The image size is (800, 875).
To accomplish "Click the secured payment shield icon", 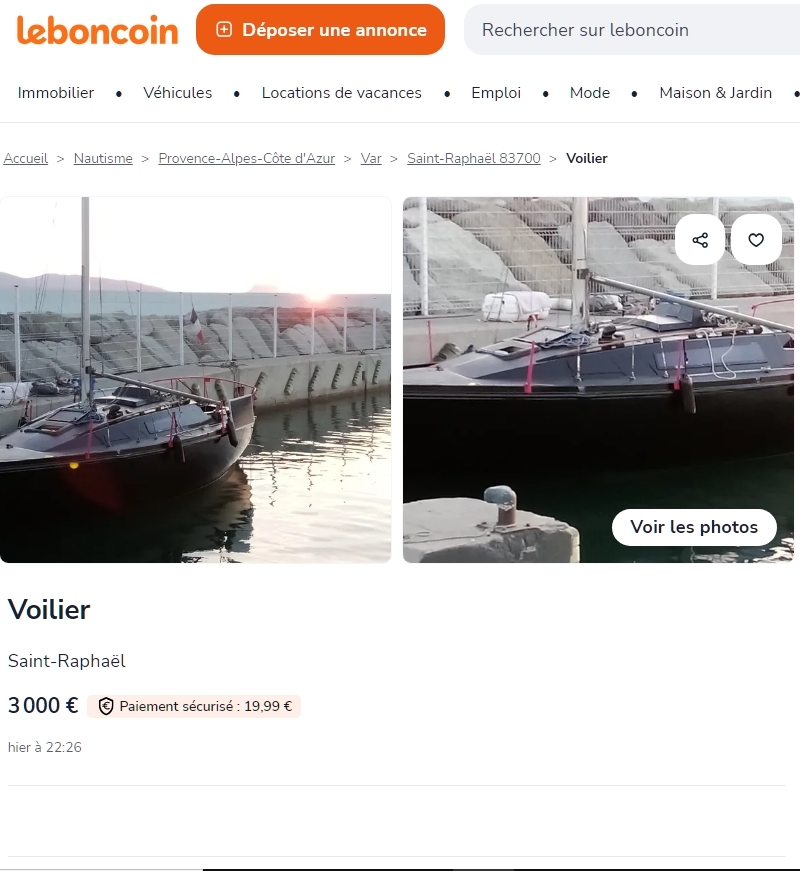I will [106, 706].
